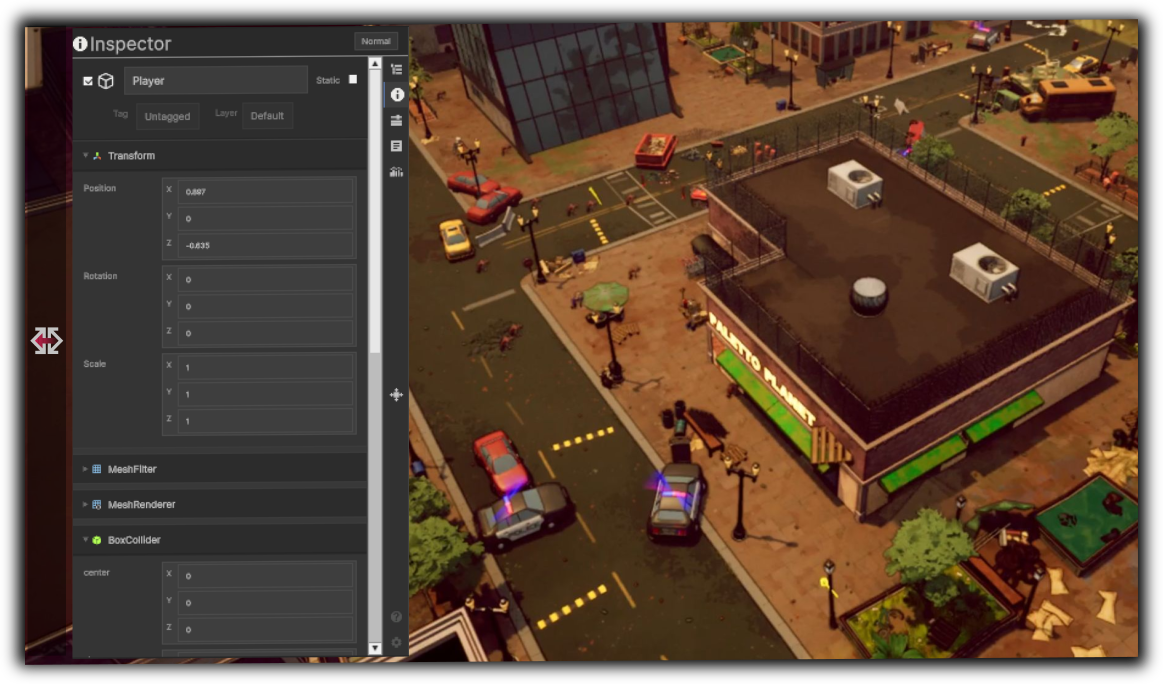1163x684 pixels.
Task: Open the Default layer dropdown
Action: pos(267,116)
